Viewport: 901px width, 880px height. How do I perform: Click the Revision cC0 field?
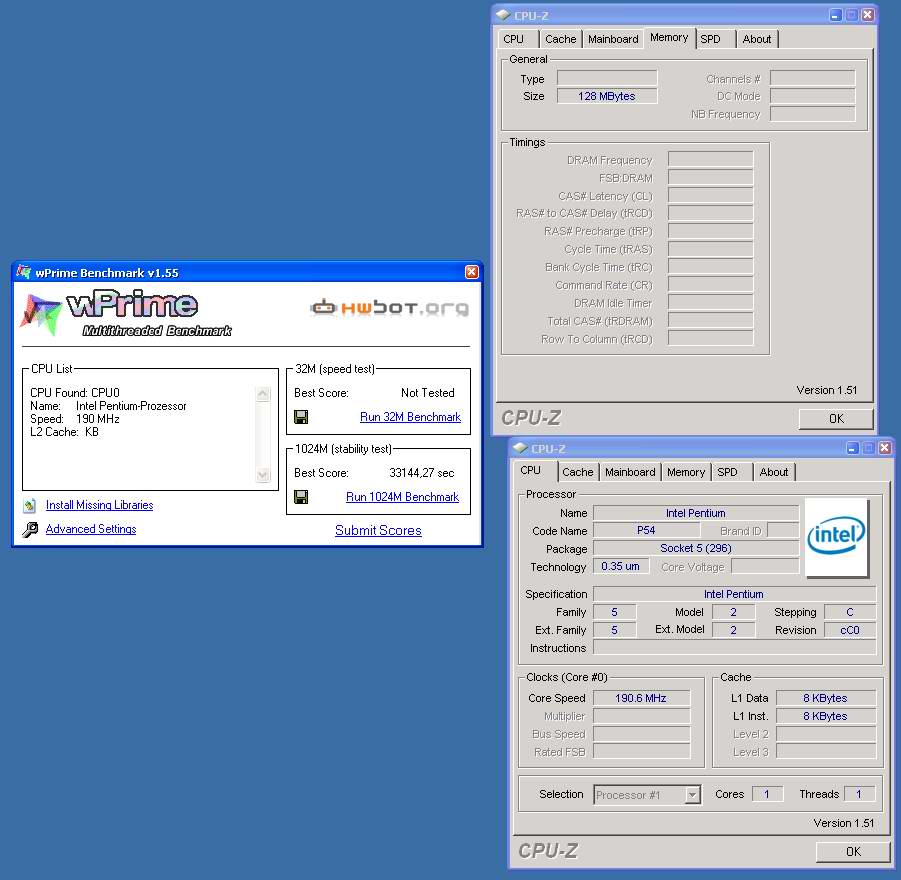click(850, 630)
